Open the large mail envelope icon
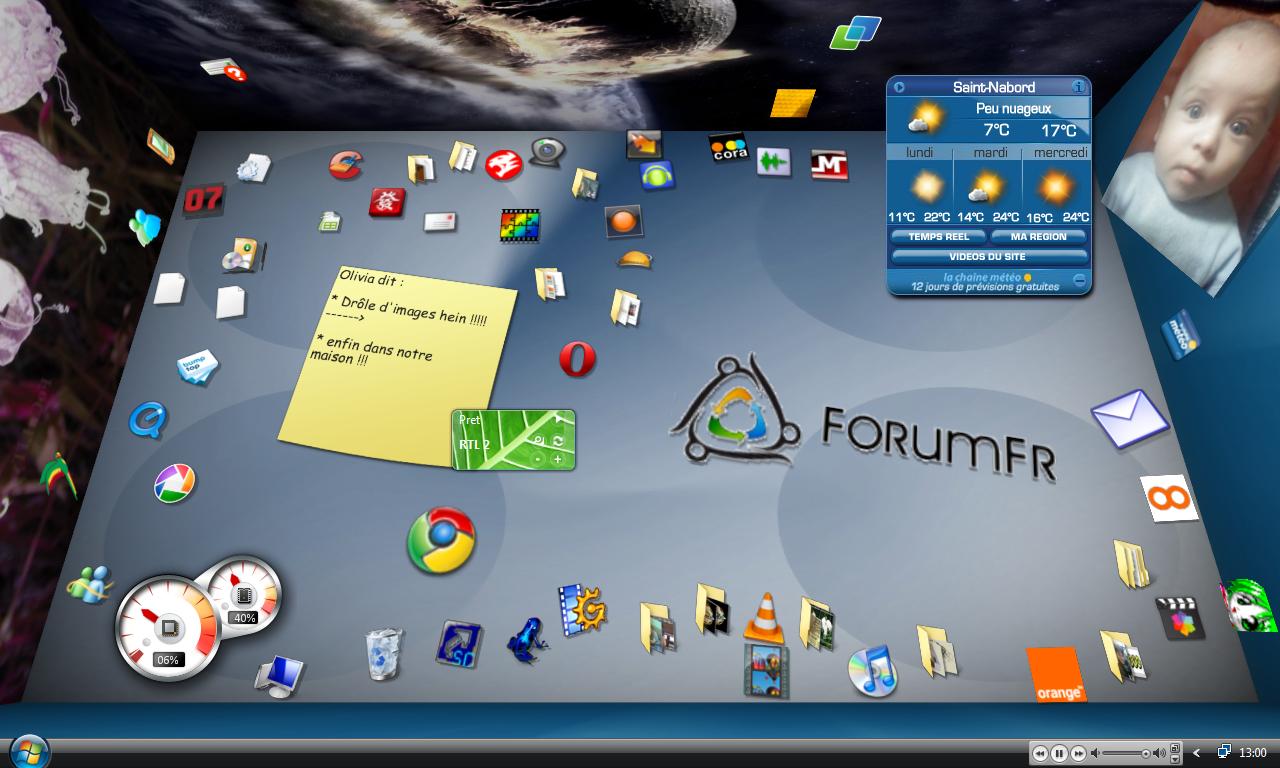The image size is (1280, 768). point(1130,418)
